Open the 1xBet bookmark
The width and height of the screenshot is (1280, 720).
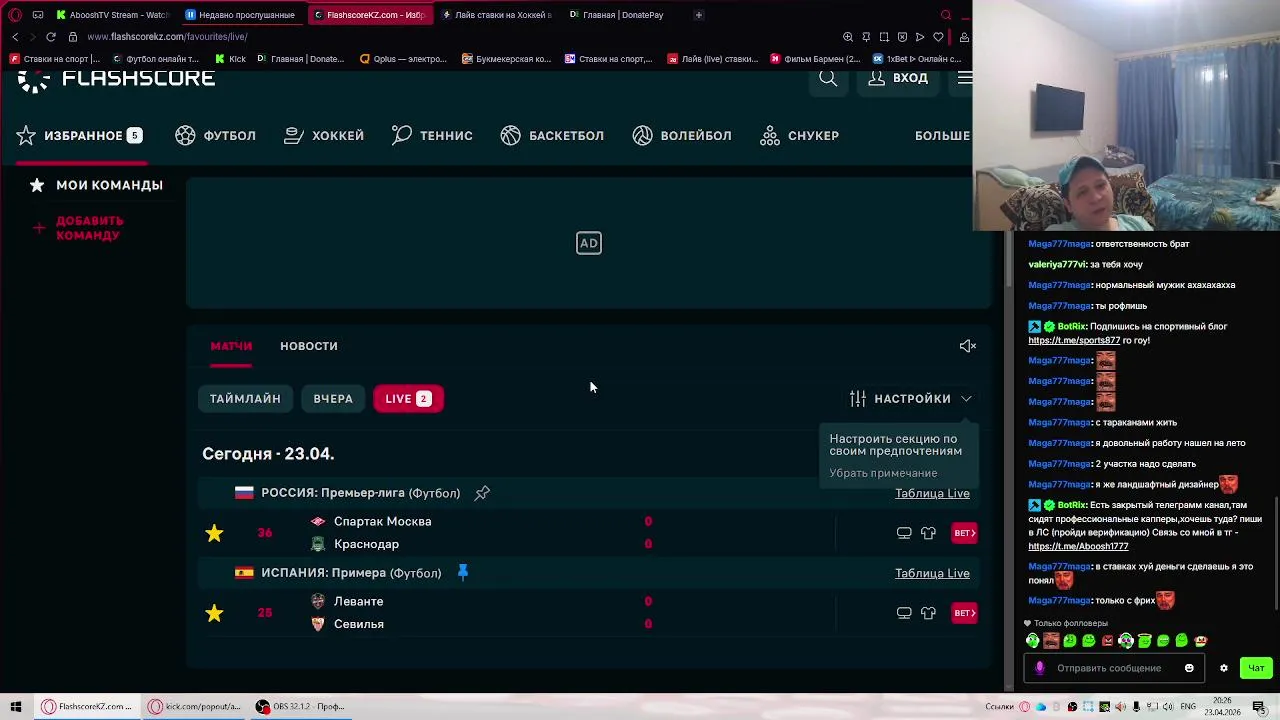[x=916, y=59]
